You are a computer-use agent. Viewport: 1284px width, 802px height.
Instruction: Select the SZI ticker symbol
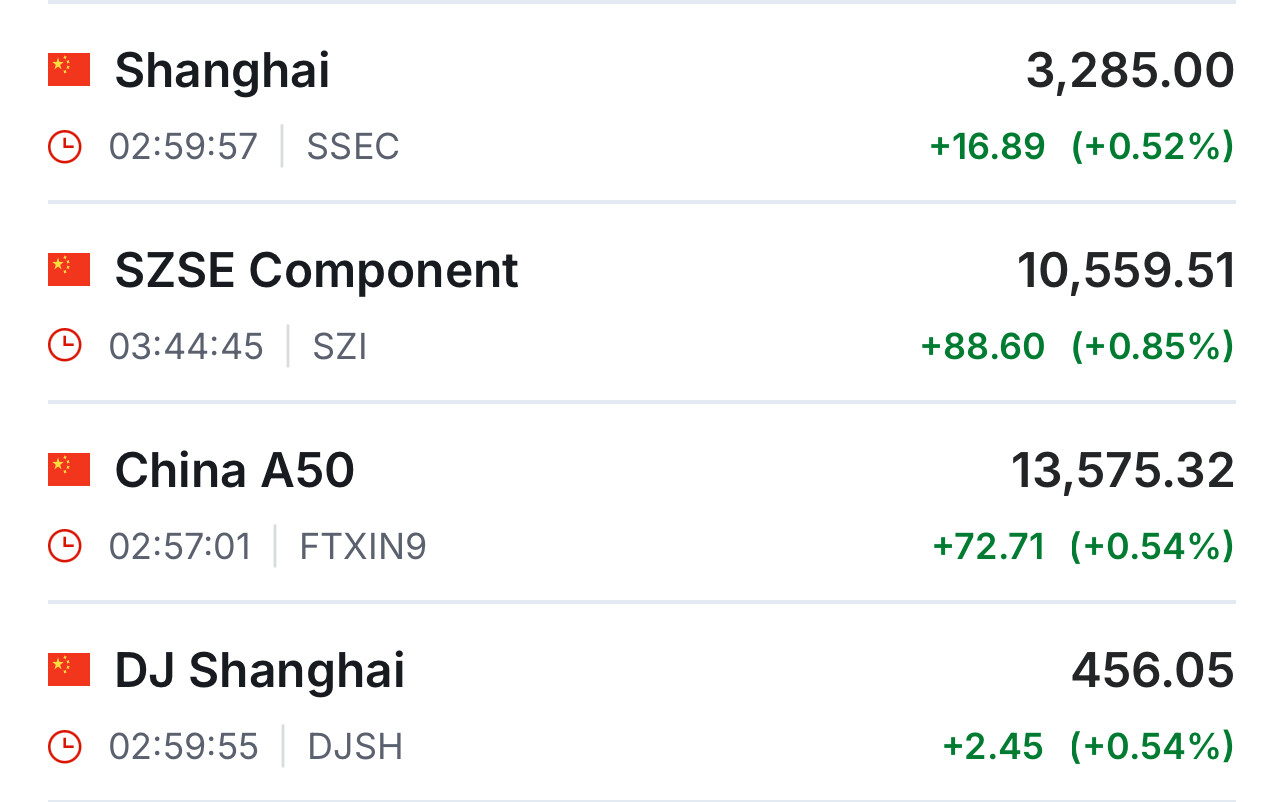pos(340,347)
